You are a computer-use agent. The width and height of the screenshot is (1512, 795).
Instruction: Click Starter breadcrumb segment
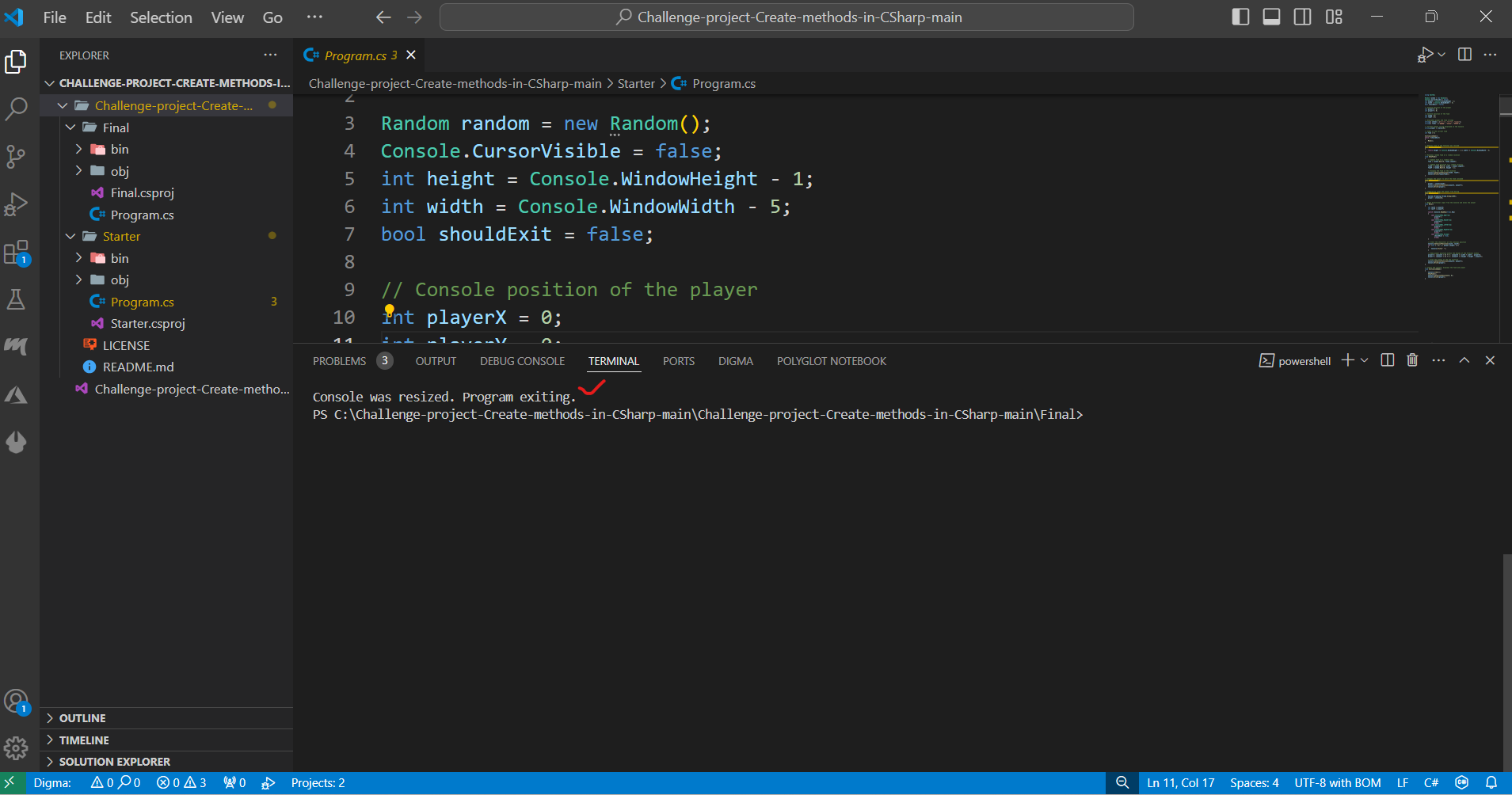(636, 83)
